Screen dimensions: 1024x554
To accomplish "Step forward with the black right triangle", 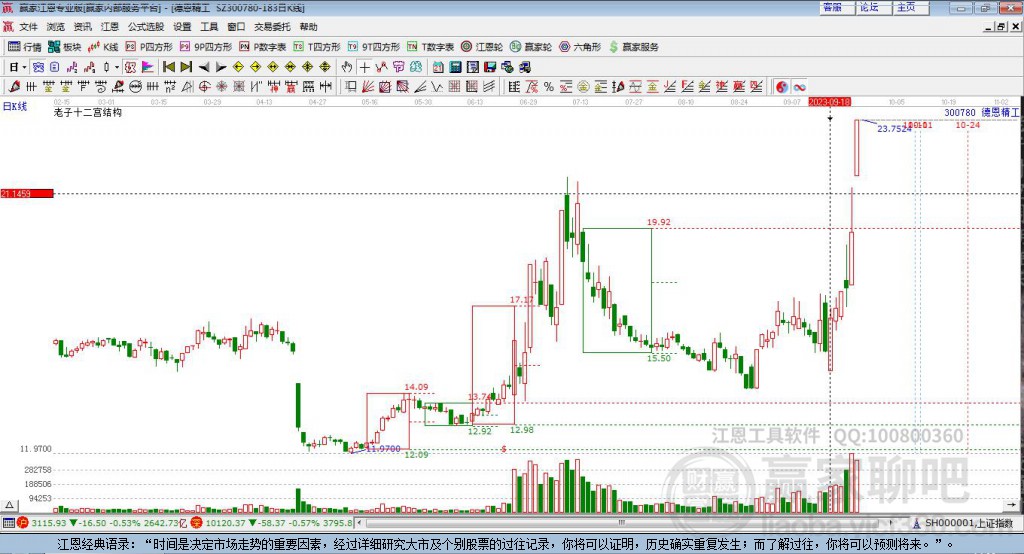I will point(221,67).
